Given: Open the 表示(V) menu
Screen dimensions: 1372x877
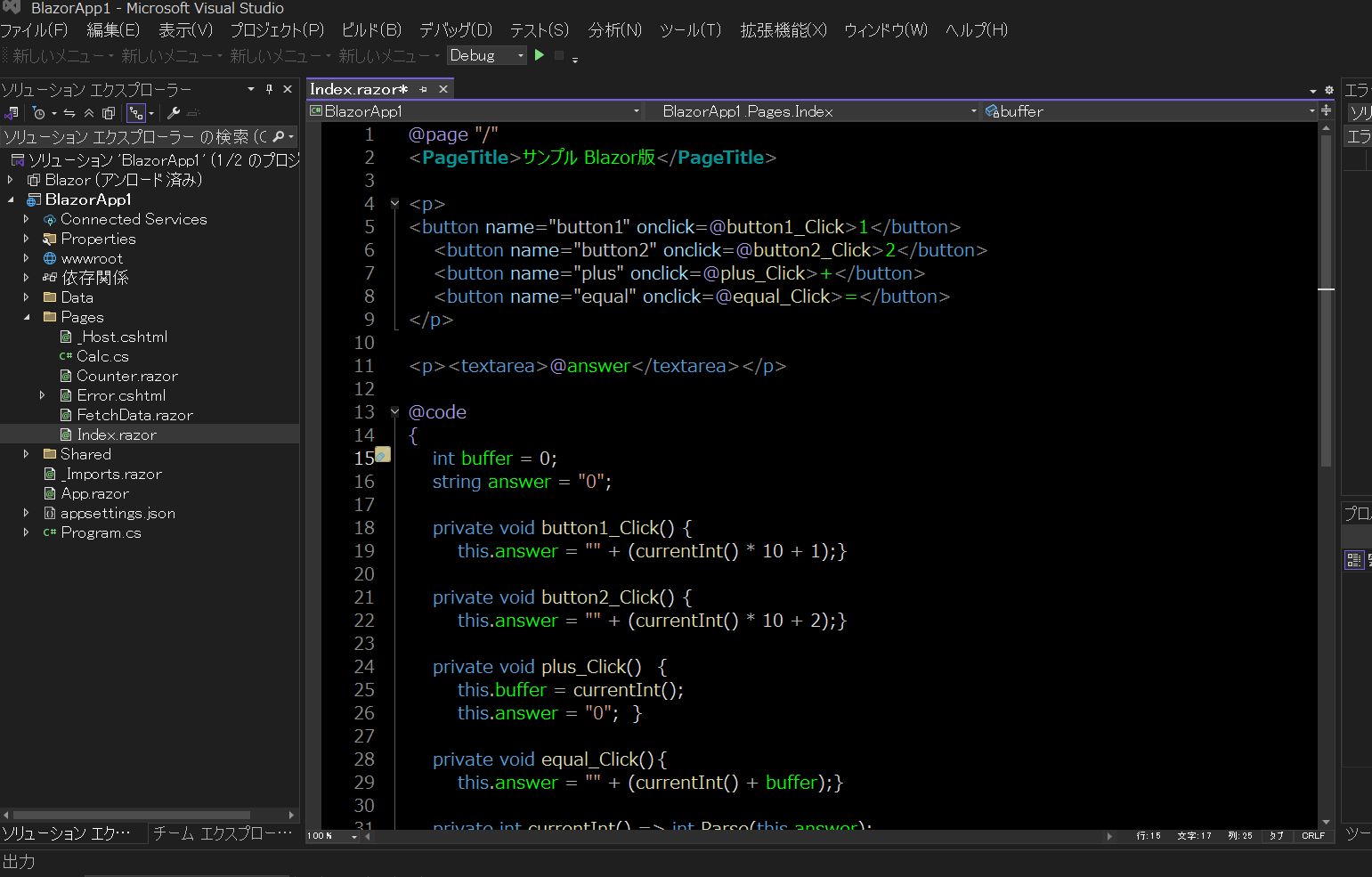Looking at the screenshot, I should coord(185,30).
